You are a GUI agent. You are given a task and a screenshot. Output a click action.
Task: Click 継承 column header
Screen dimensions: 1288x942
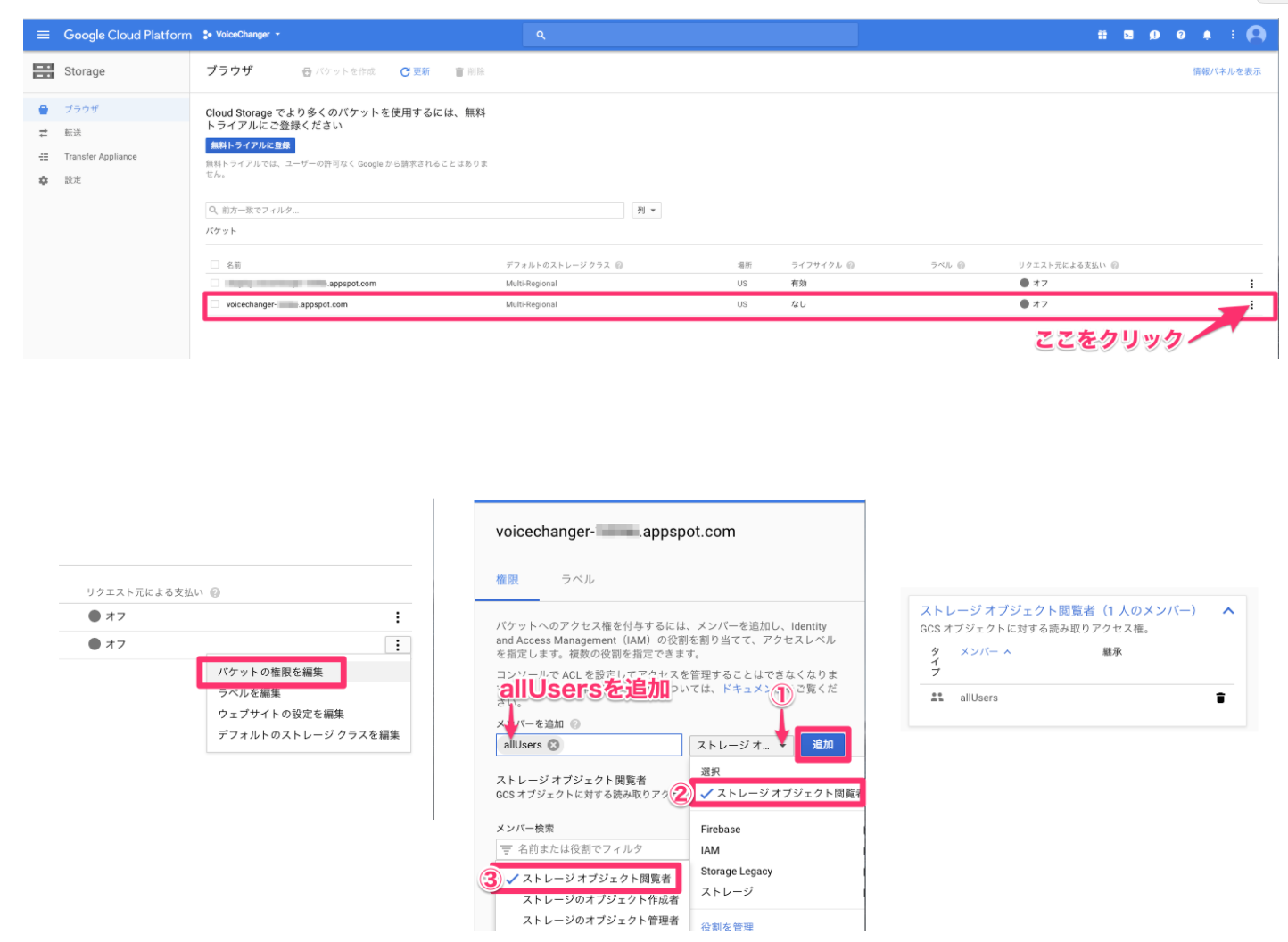tap(1112, 652)
